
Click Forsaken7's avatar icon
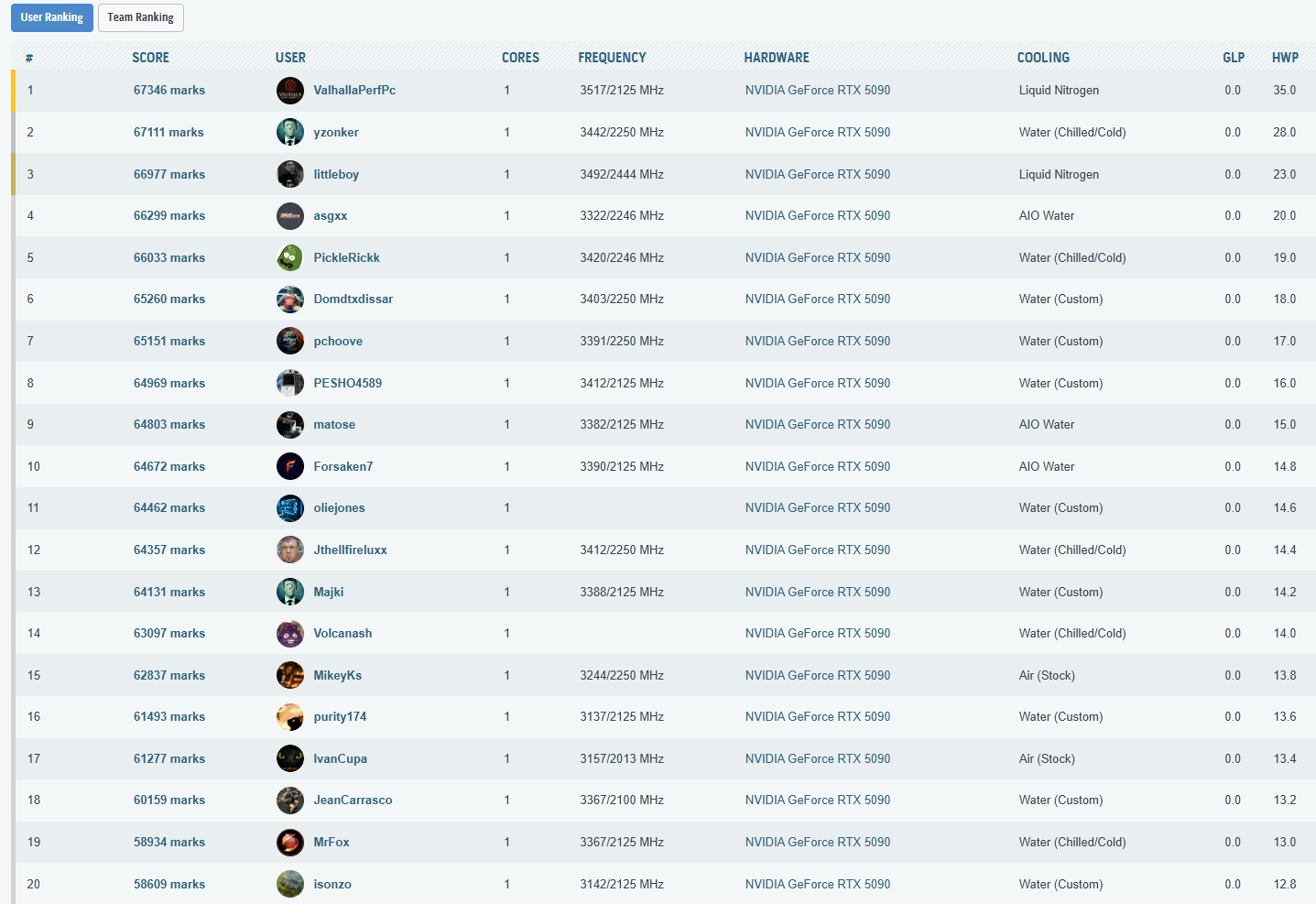(x=289, y=466)
